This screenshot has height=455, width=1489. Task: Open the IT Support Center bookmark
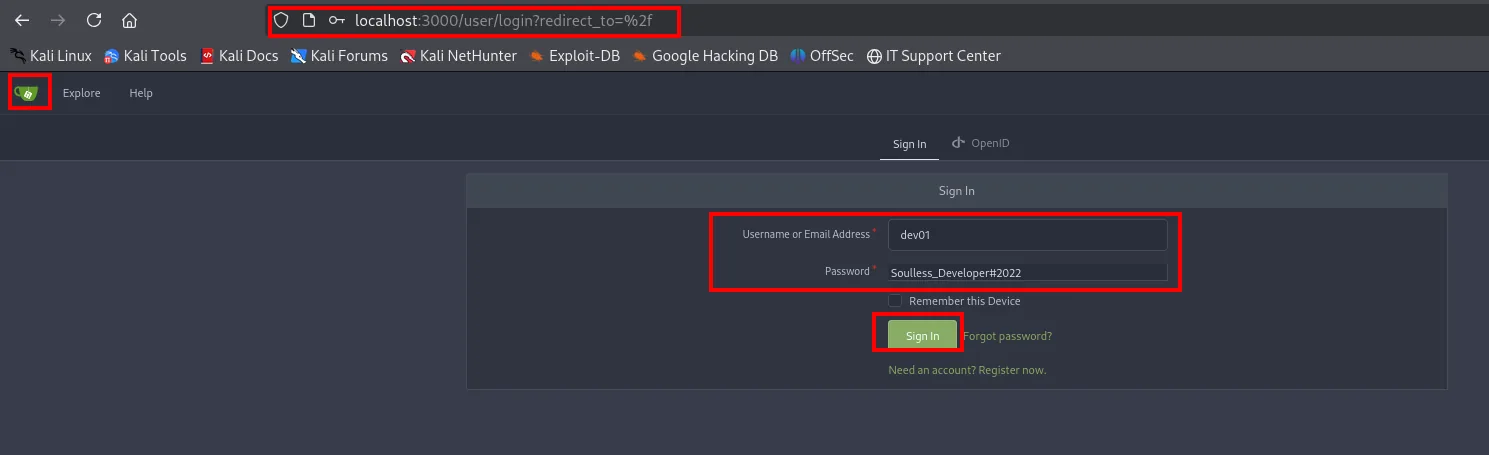[x=934, y=56]
